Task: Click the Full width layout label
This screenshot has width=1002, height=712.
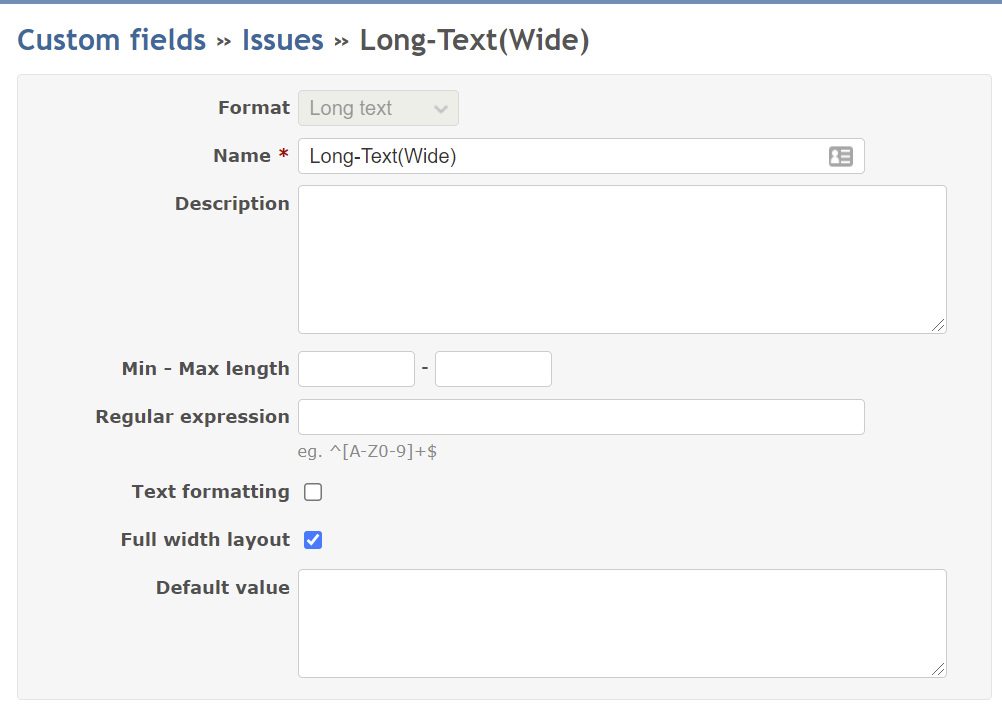Action: click(205, 539)
